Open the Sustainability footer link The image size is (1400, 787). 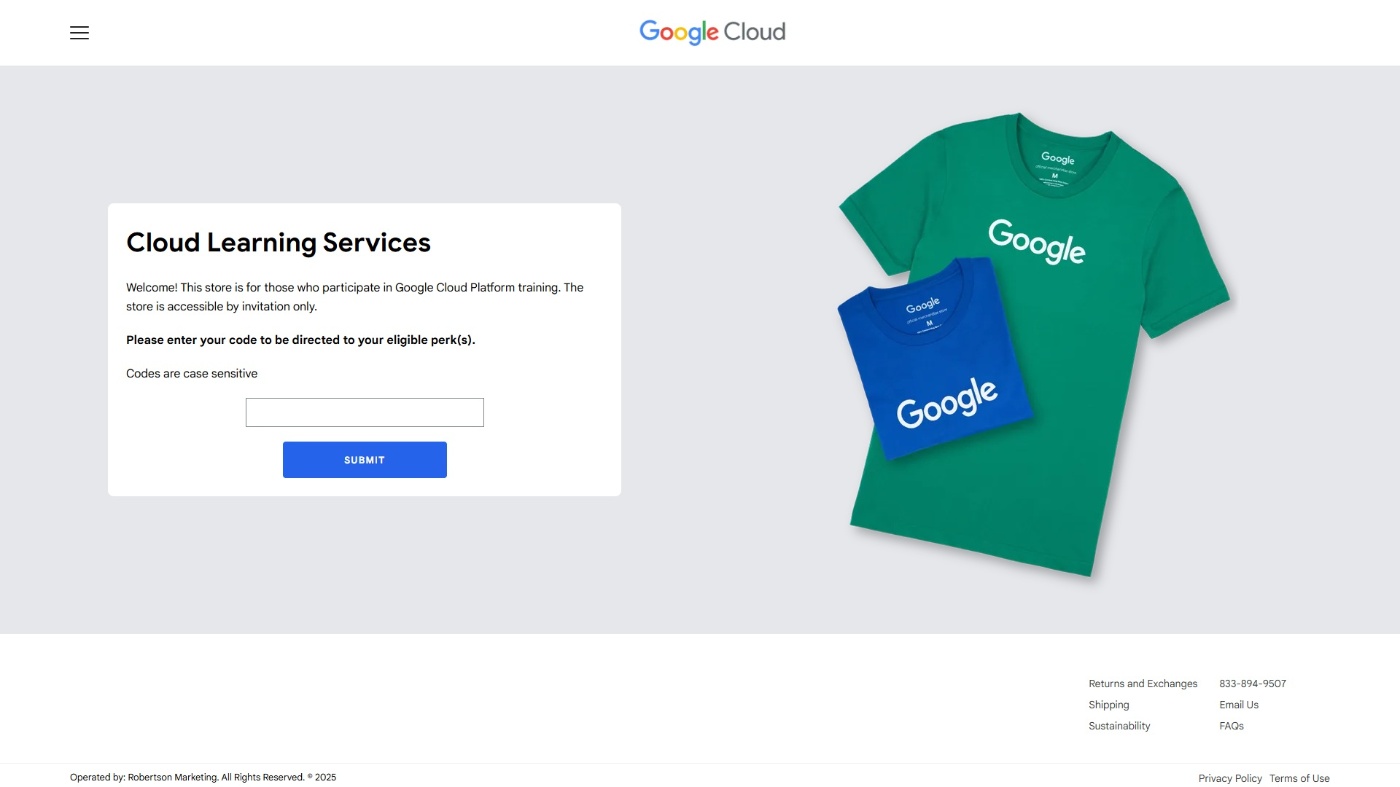click(1119, 726)
